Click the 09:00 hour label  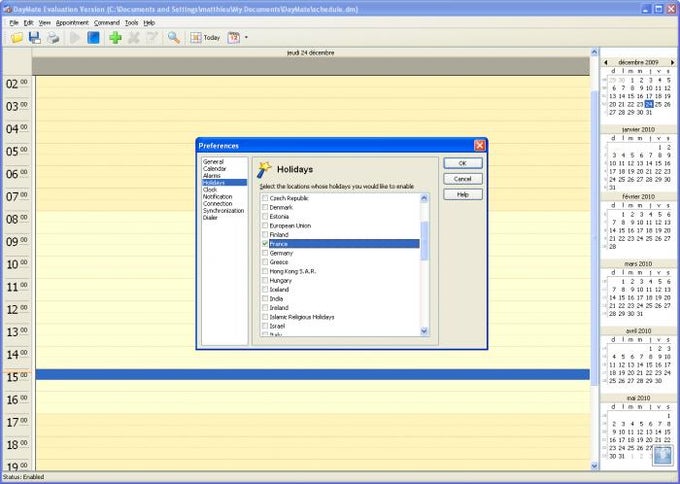coord(16,242)
